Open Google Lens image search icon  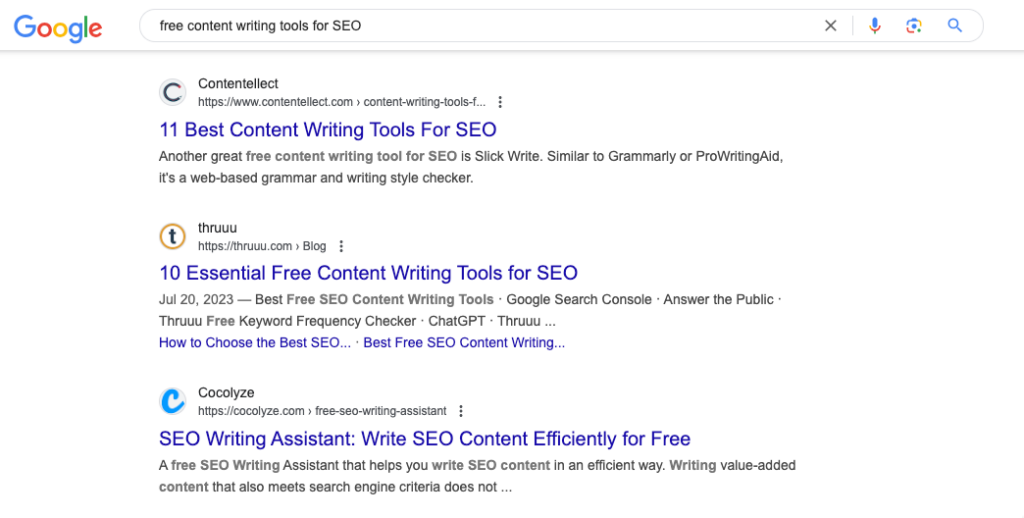click(914, 25)
